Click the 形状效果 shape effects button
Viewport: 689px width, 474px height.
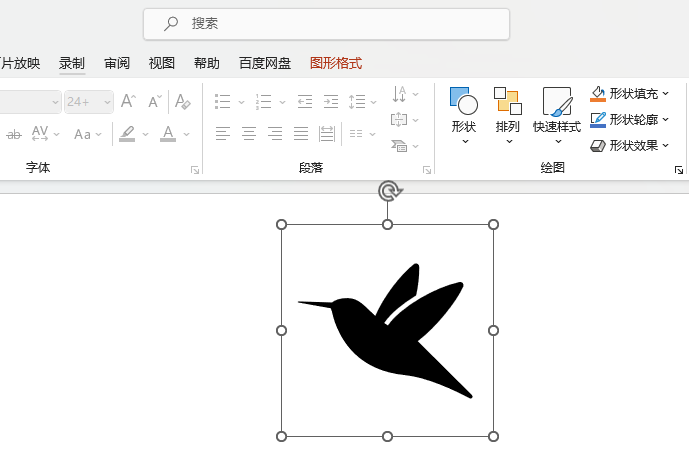tap(628, 145)
